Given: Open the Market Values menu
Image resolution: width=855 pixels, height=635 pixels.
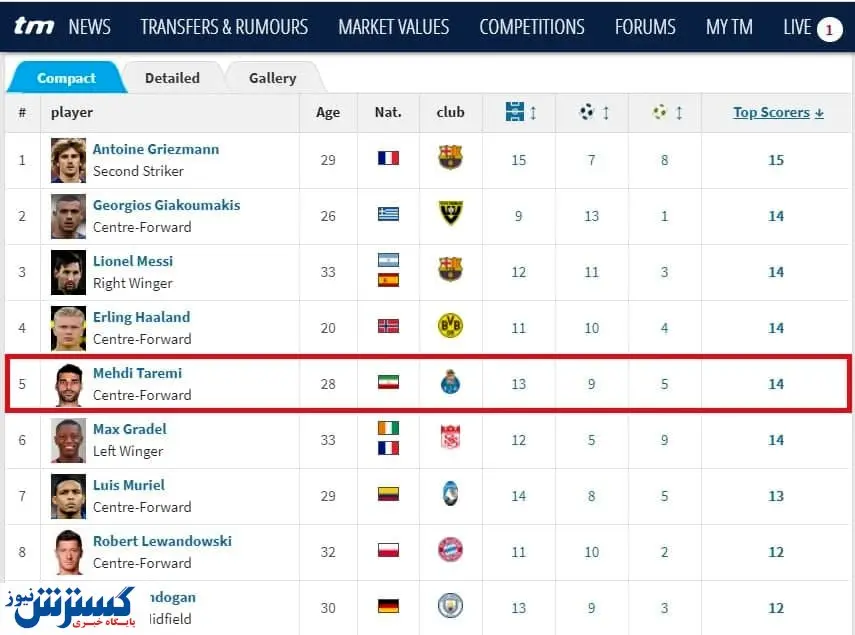Looking at the screenshot, I should 393,27.
